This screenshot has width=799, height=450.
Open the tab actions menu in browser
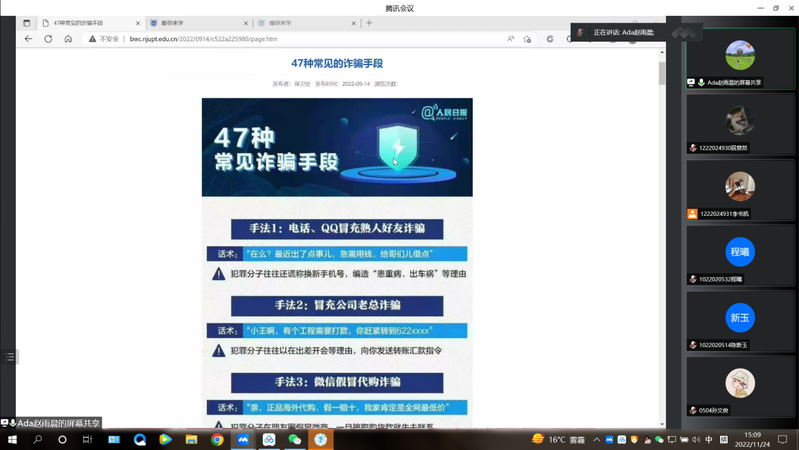27,23
